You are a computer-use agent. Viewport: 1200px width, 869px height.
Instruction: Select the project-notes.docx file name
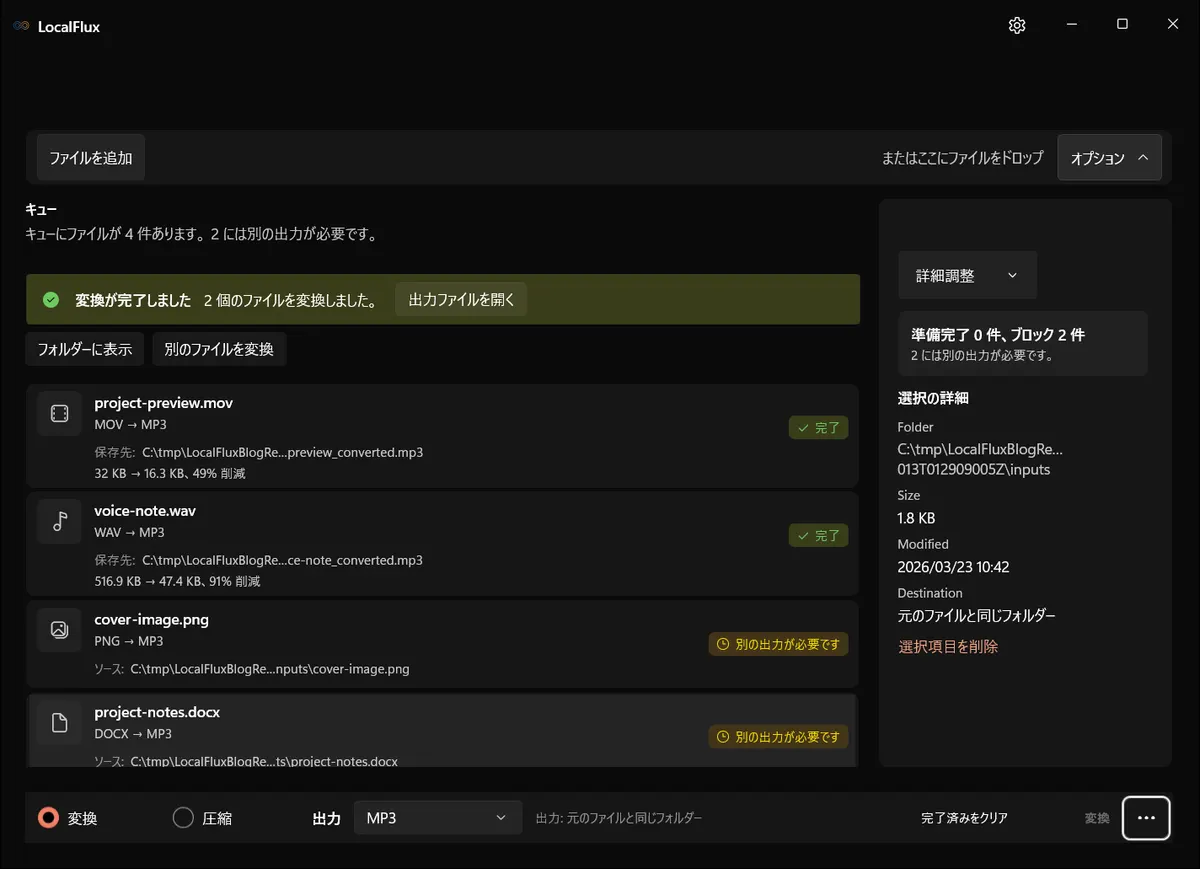tap(157, 713)
